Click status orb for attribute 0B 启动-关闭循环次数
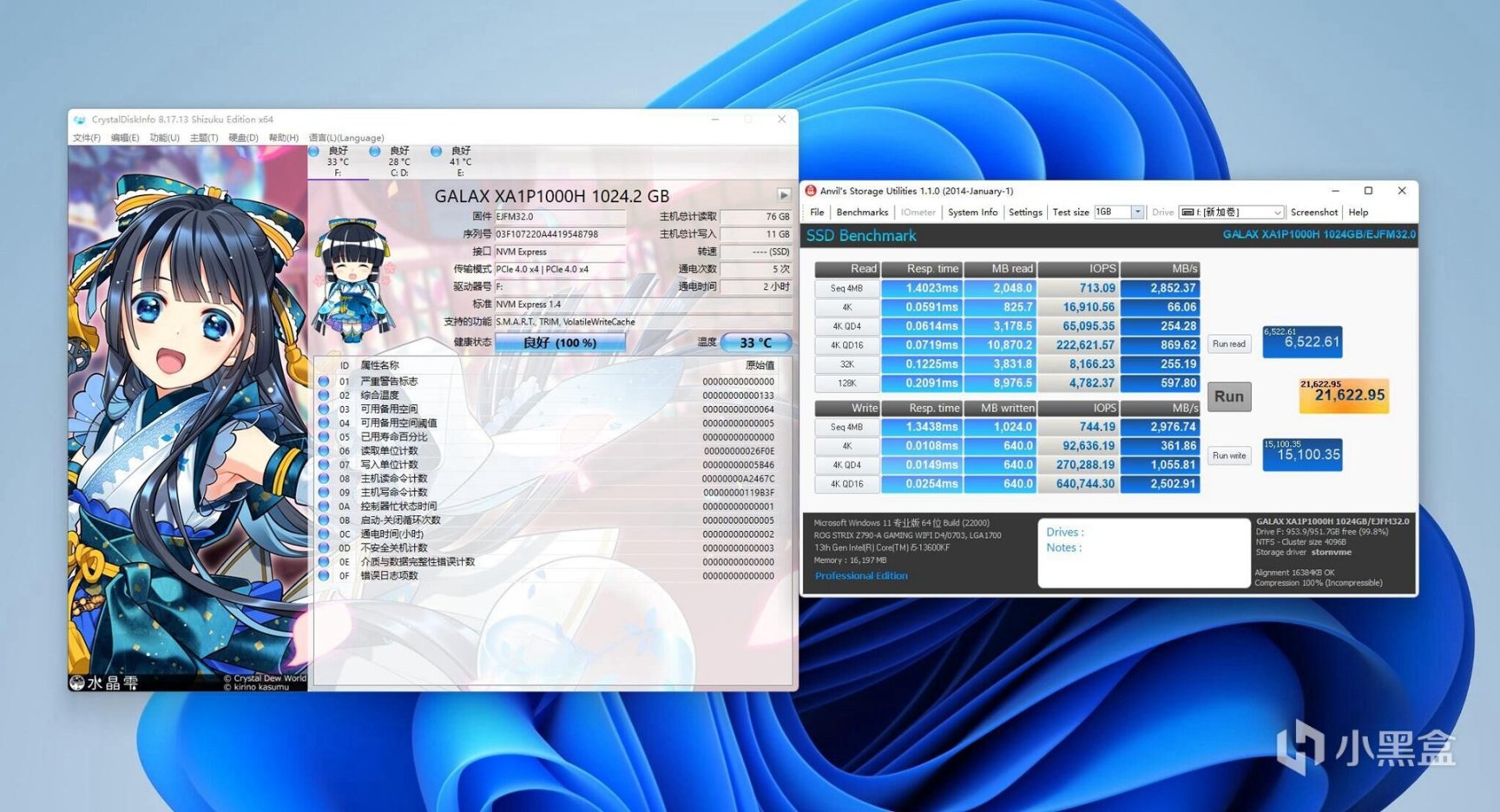The height and width of the screenshot is (812, 1500). point(324,521)
